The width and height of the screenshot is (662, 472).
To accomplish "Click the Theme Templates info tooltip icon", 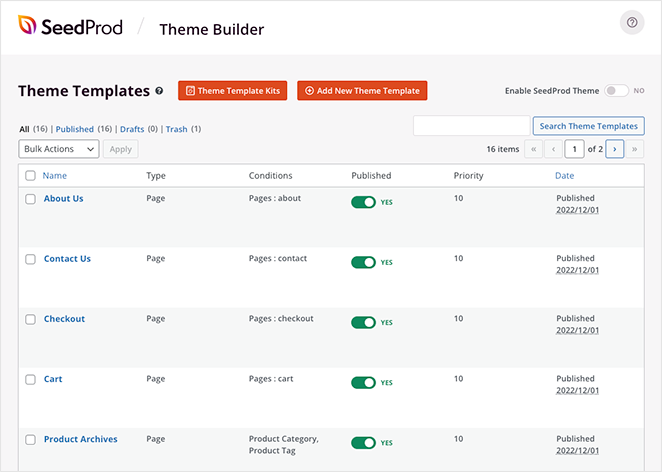I will [x=159, y=91].
